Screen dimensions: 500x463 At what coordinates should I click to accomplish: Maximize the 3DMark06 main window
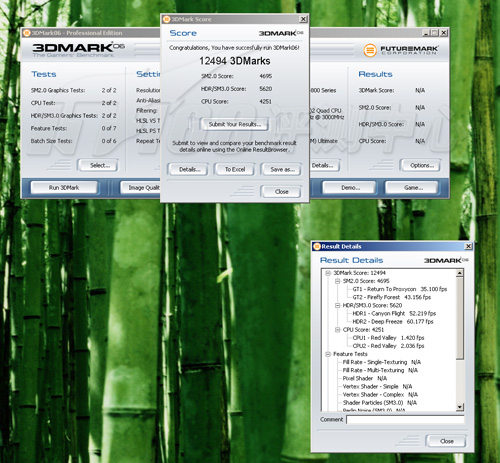[434, 33]
